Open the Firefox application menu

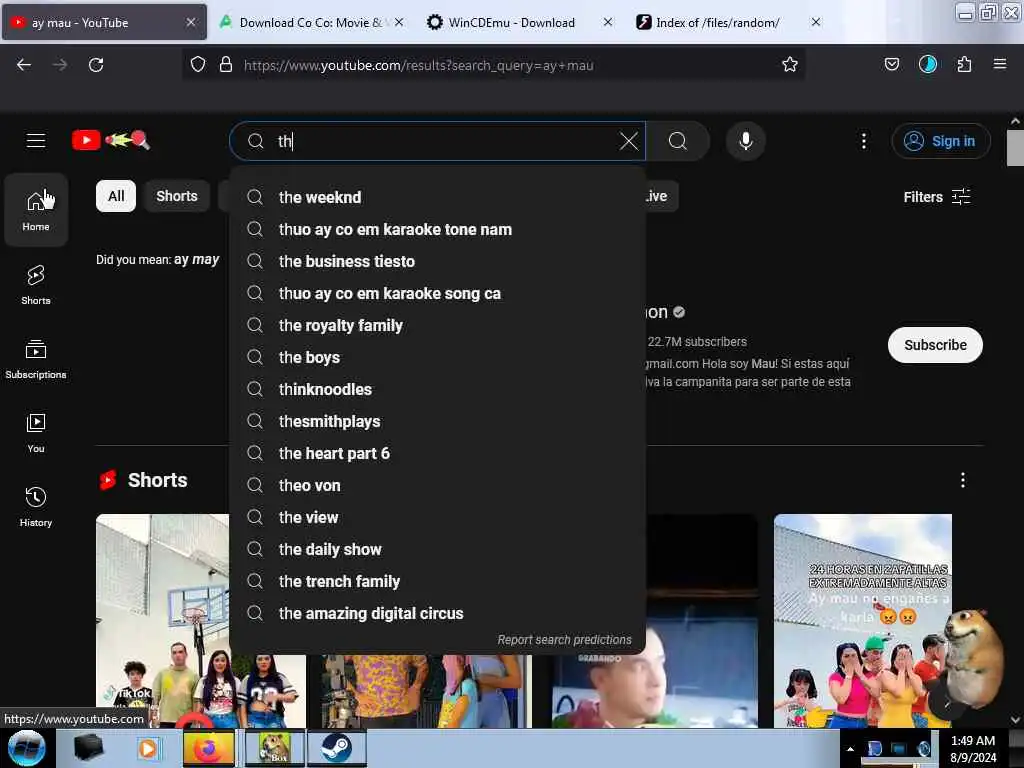[999, 64]
